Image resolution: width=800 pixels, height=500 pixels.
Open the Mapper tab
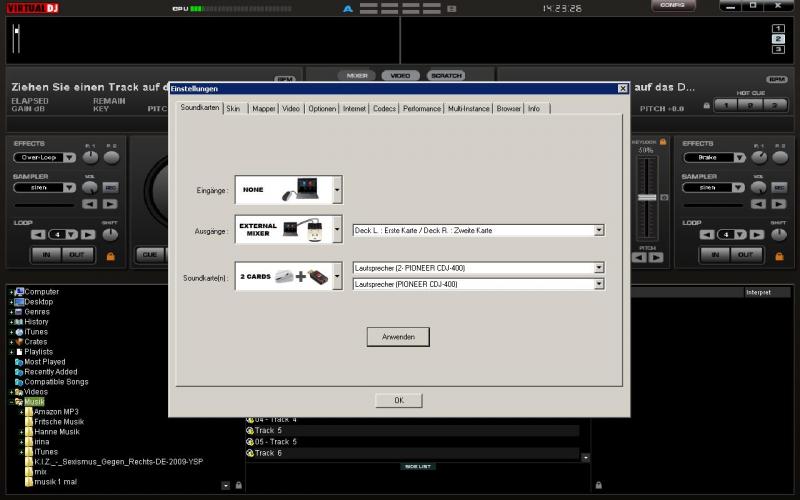coord(263,109)
